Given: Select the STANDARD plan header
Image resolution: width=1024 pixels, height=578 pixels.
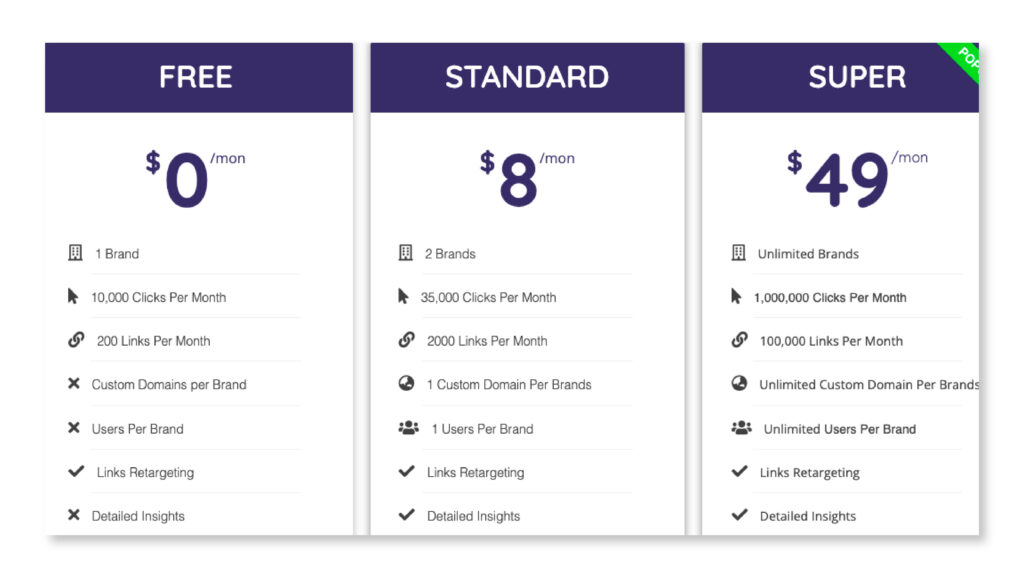Looking at the screenshot, I should (x=527, y=77).
